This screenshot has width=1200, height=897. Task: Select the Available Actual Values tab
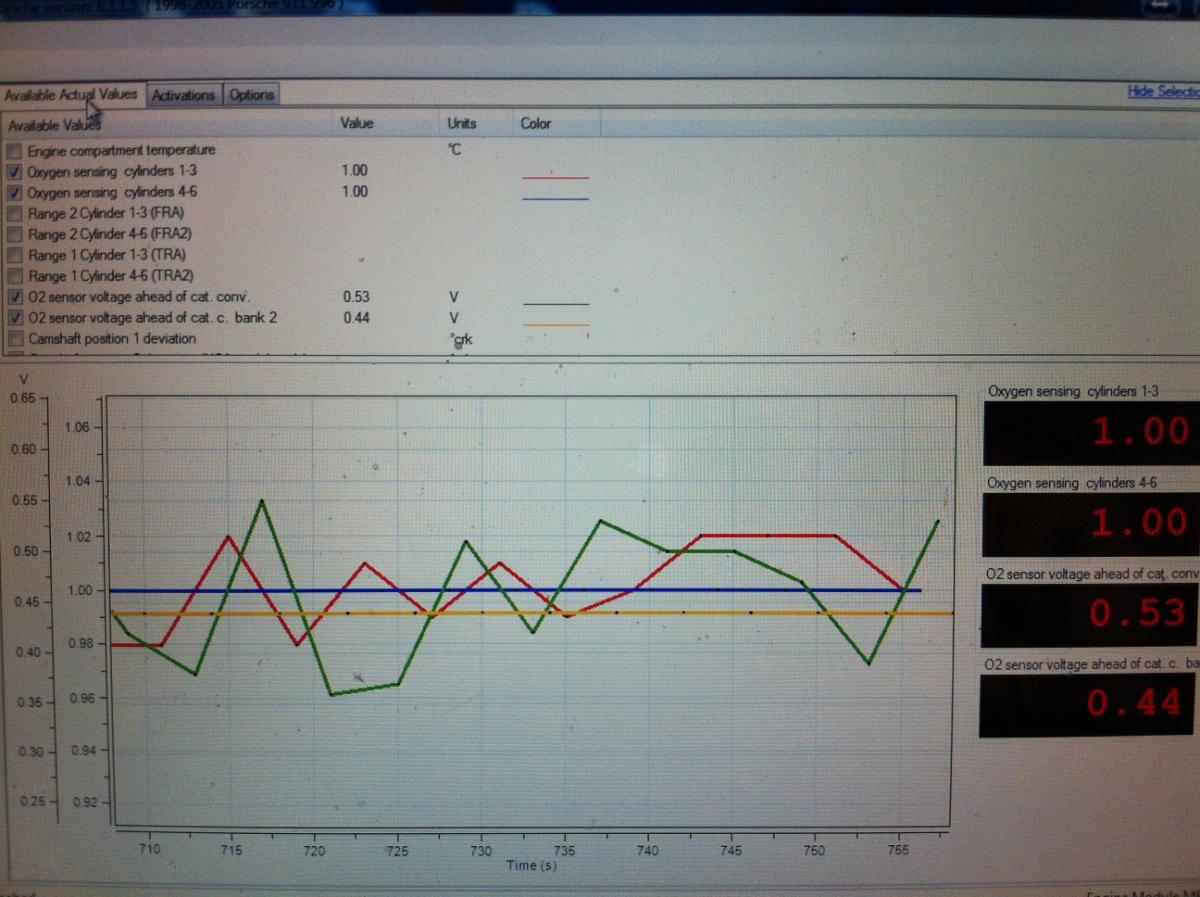pos(71,94)
